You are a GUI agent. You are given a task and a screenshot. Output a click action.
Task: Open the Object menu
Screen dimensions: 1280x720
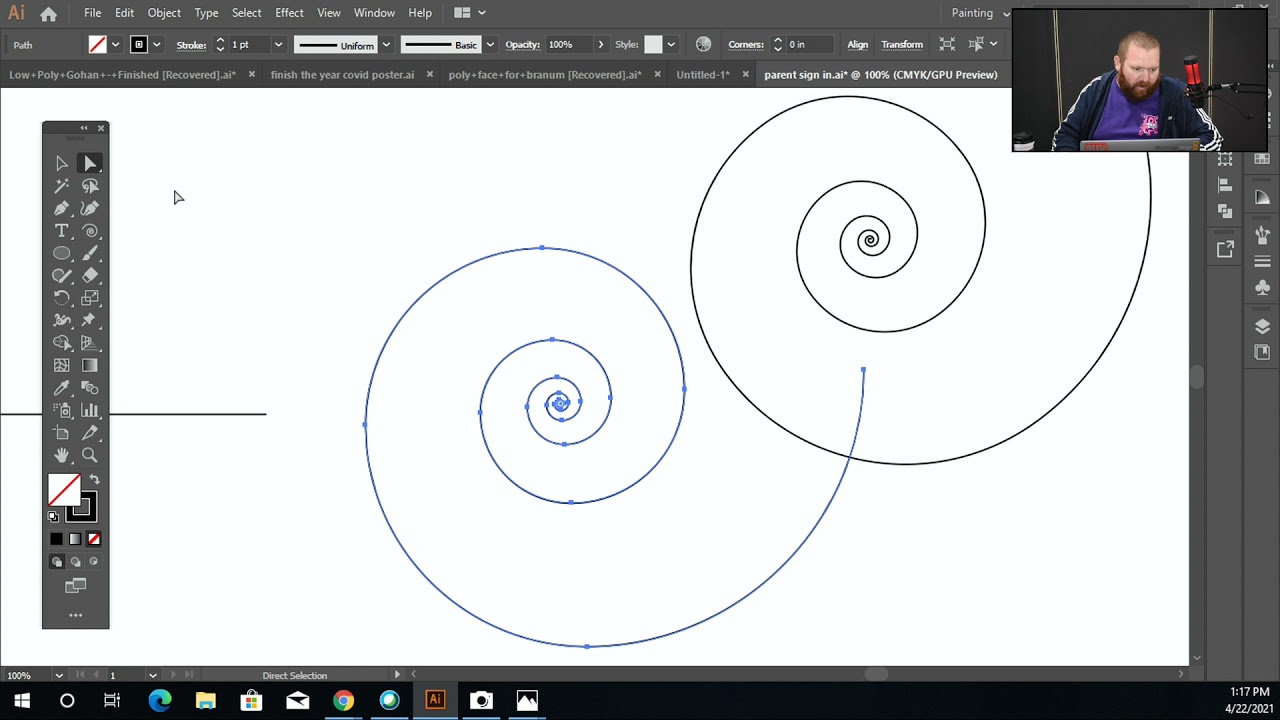164,13
